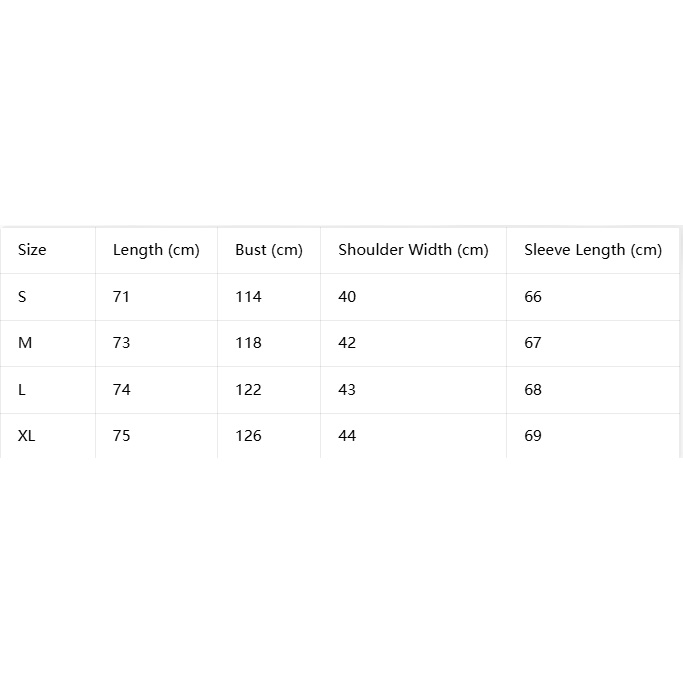Click sleeve length value 69

(x=533, y=436)
